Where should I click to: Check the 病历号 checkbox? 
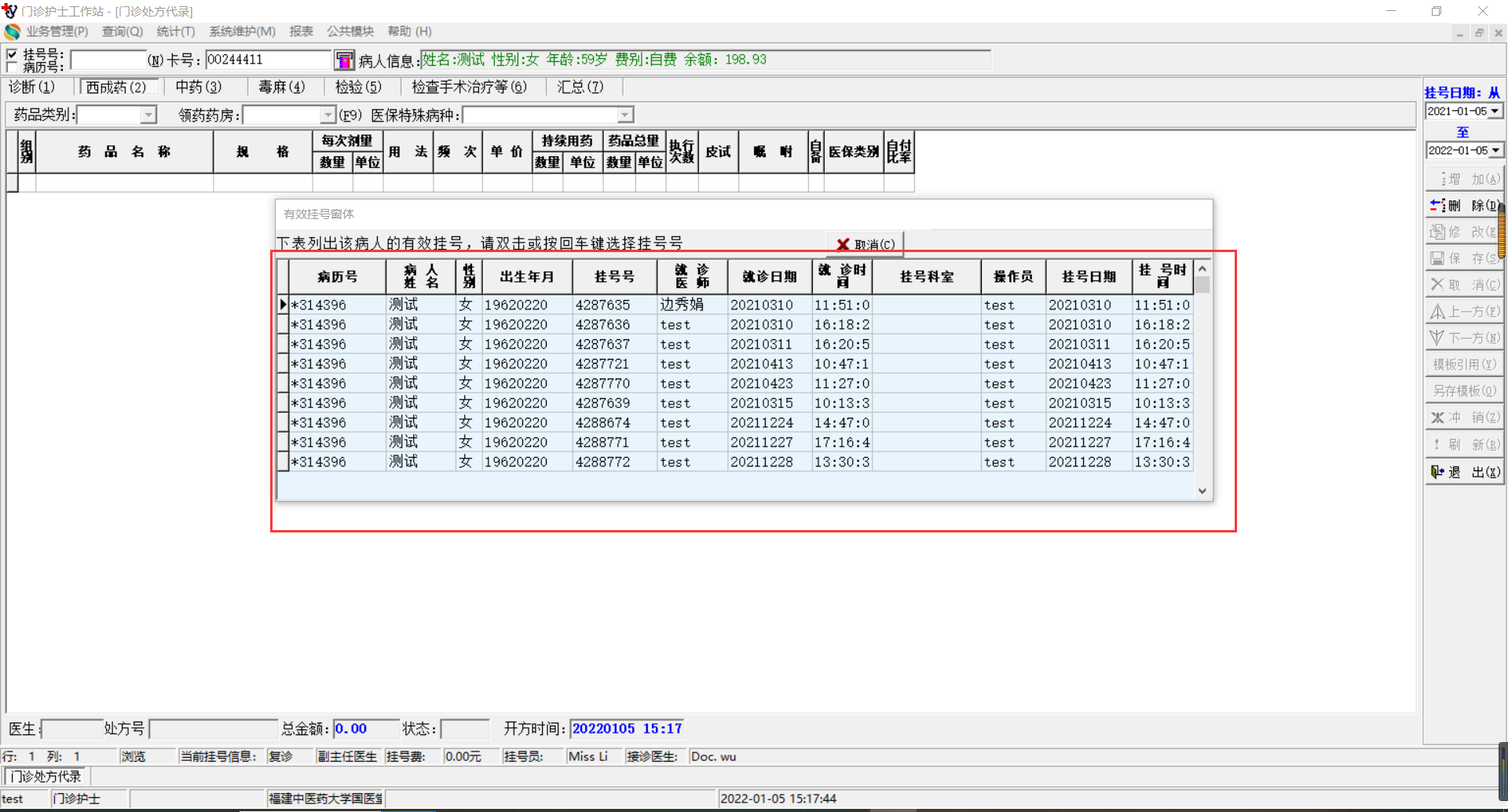[12, 67]
